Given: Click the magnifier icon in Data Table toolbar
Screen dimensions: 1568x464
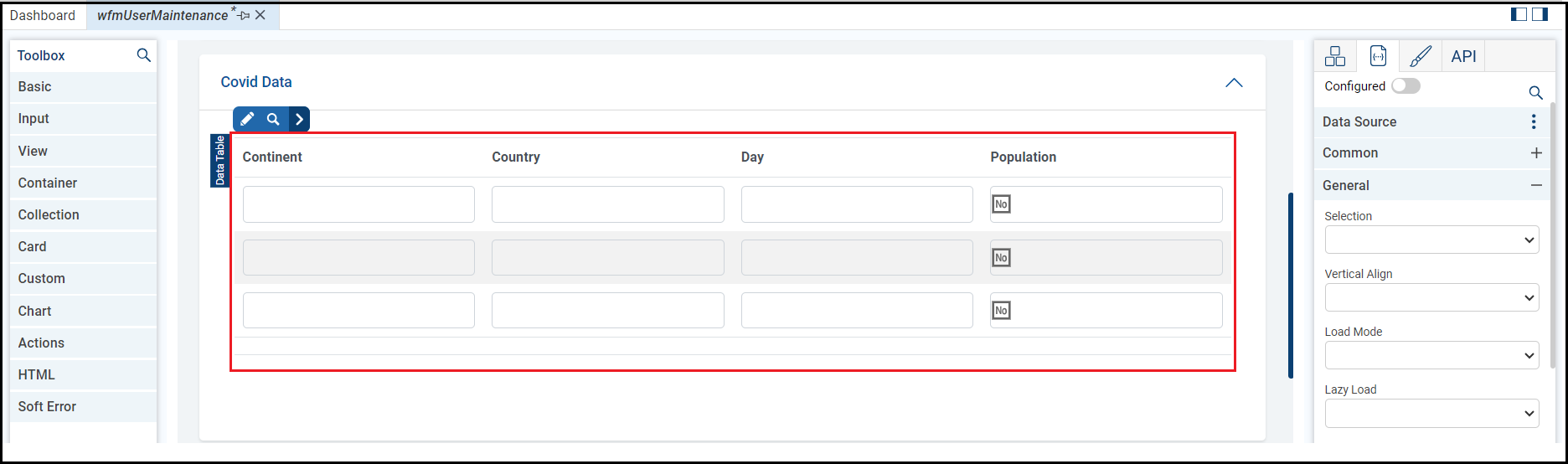Looking at the screenshot, I should point(273,119).
